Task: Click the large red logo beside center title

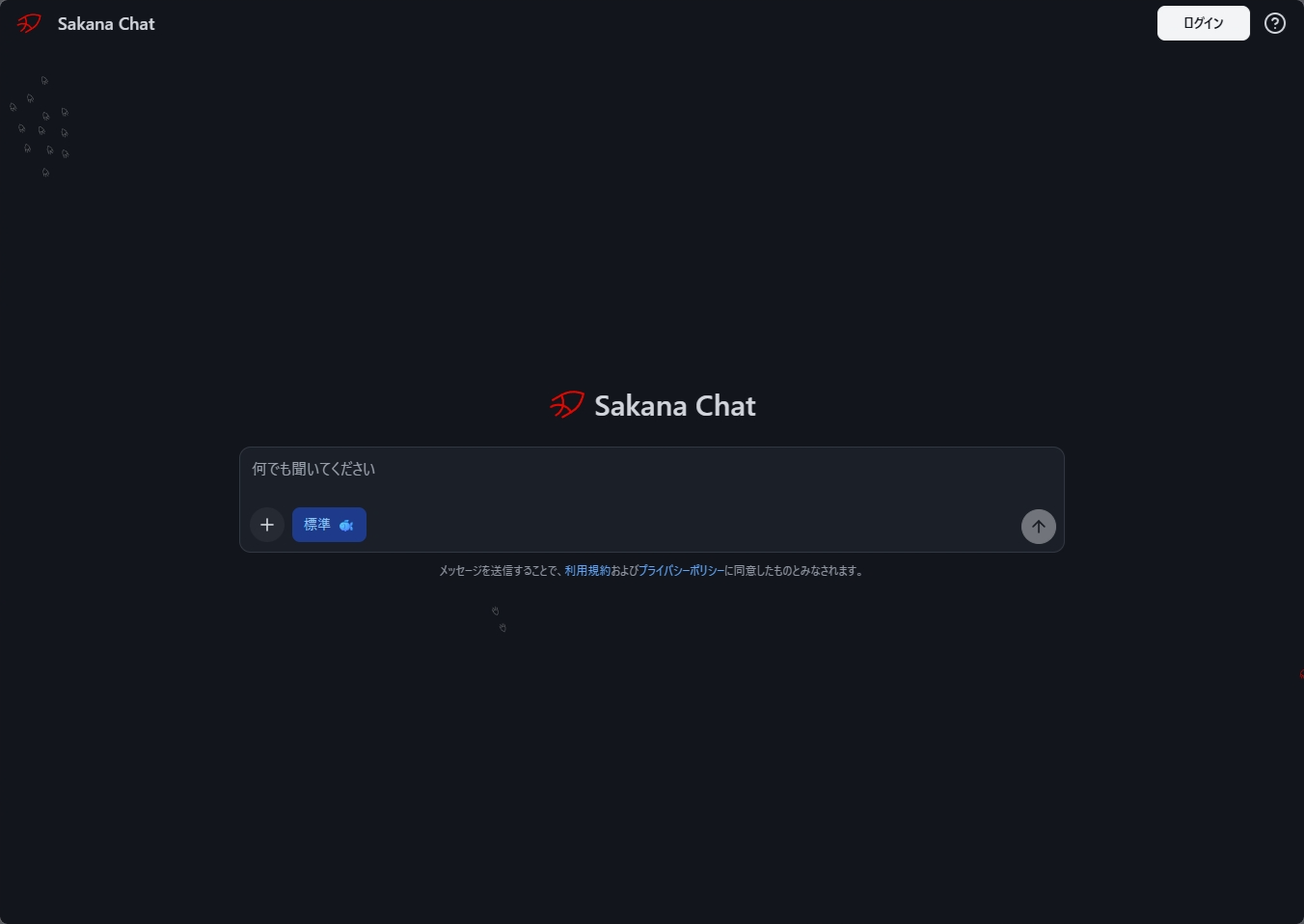Action: (x=567, y=405)
